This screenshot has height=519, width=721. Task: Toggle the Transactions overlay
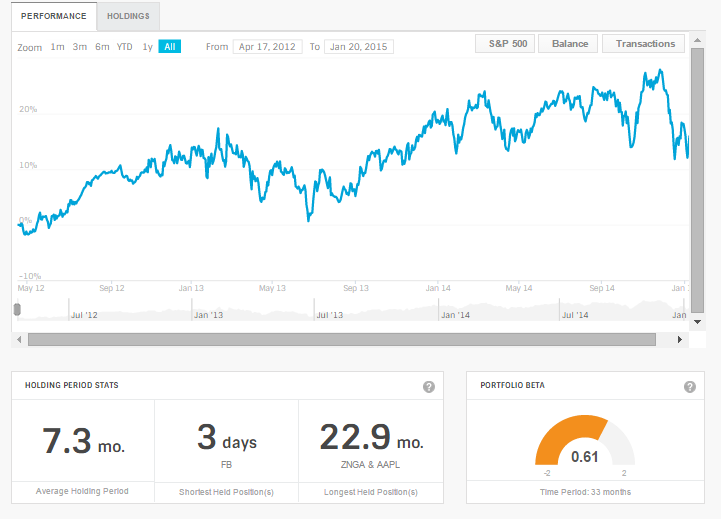645,44
